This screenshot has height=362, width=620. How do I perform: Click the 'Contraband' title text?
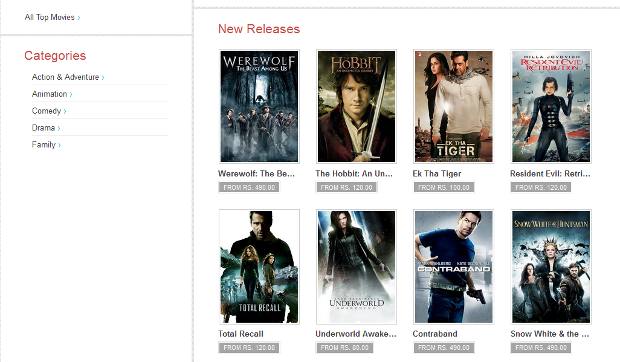[x=435, y=334]
